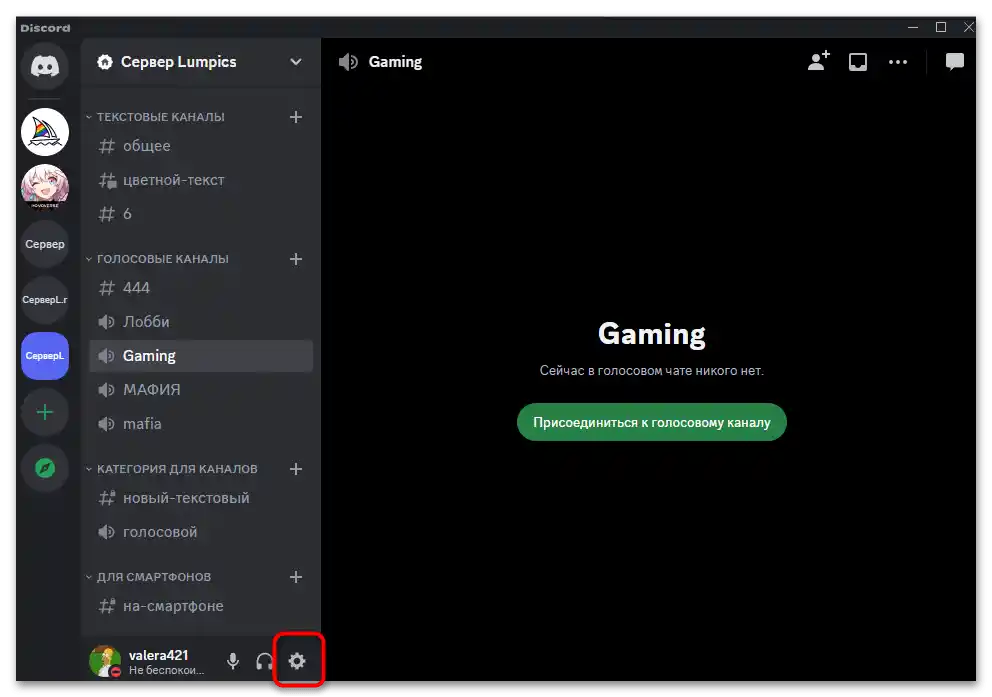
Task: Deafen audio with the headphones icon
Action: click(264, 661)
